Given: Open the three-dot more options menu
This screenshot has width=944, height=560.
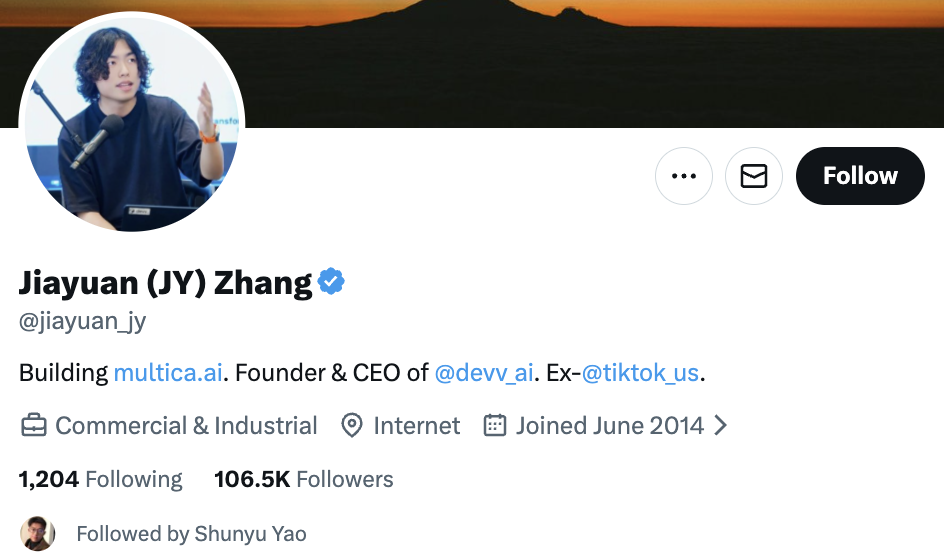Looking at the screenshot, I should [x=683, y=176].
